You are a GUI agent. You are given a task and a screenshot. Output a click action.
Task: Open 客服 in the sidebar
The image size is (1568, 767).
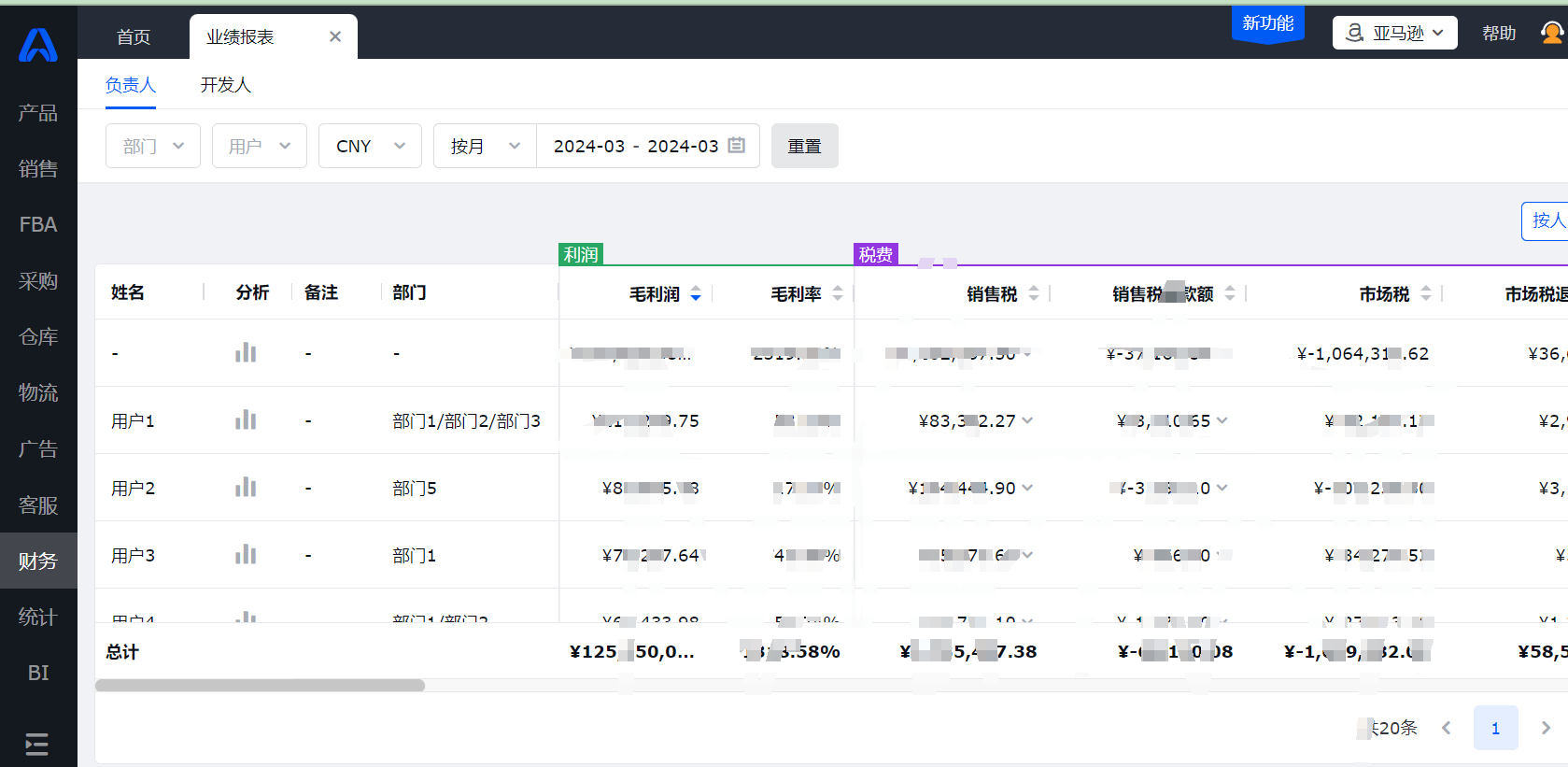click(x=38, y=505)
